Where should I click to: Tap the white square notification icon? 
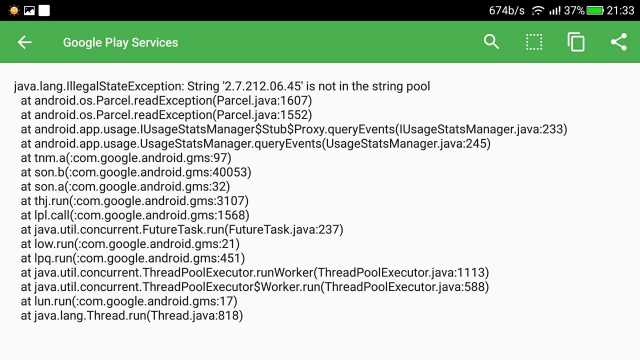pos(44,10)
